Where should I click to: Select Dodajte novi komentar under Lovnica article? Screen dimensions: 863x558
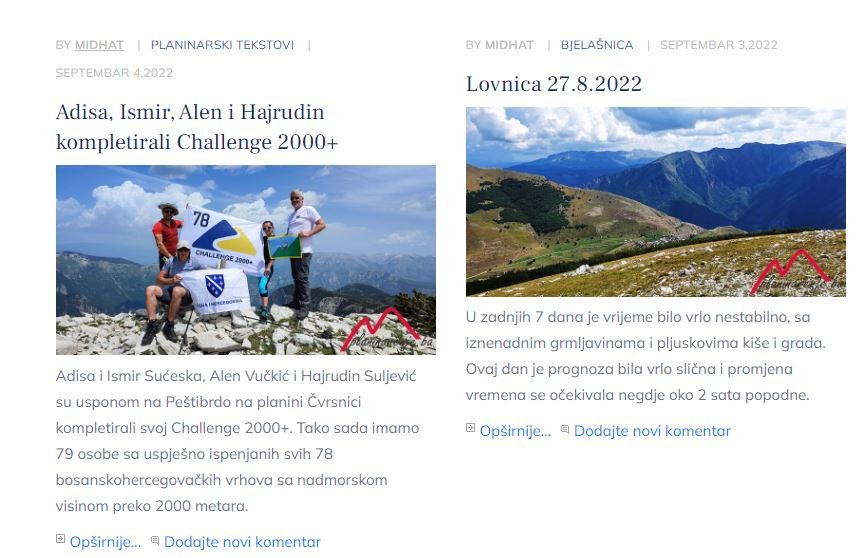pos(652,431)
